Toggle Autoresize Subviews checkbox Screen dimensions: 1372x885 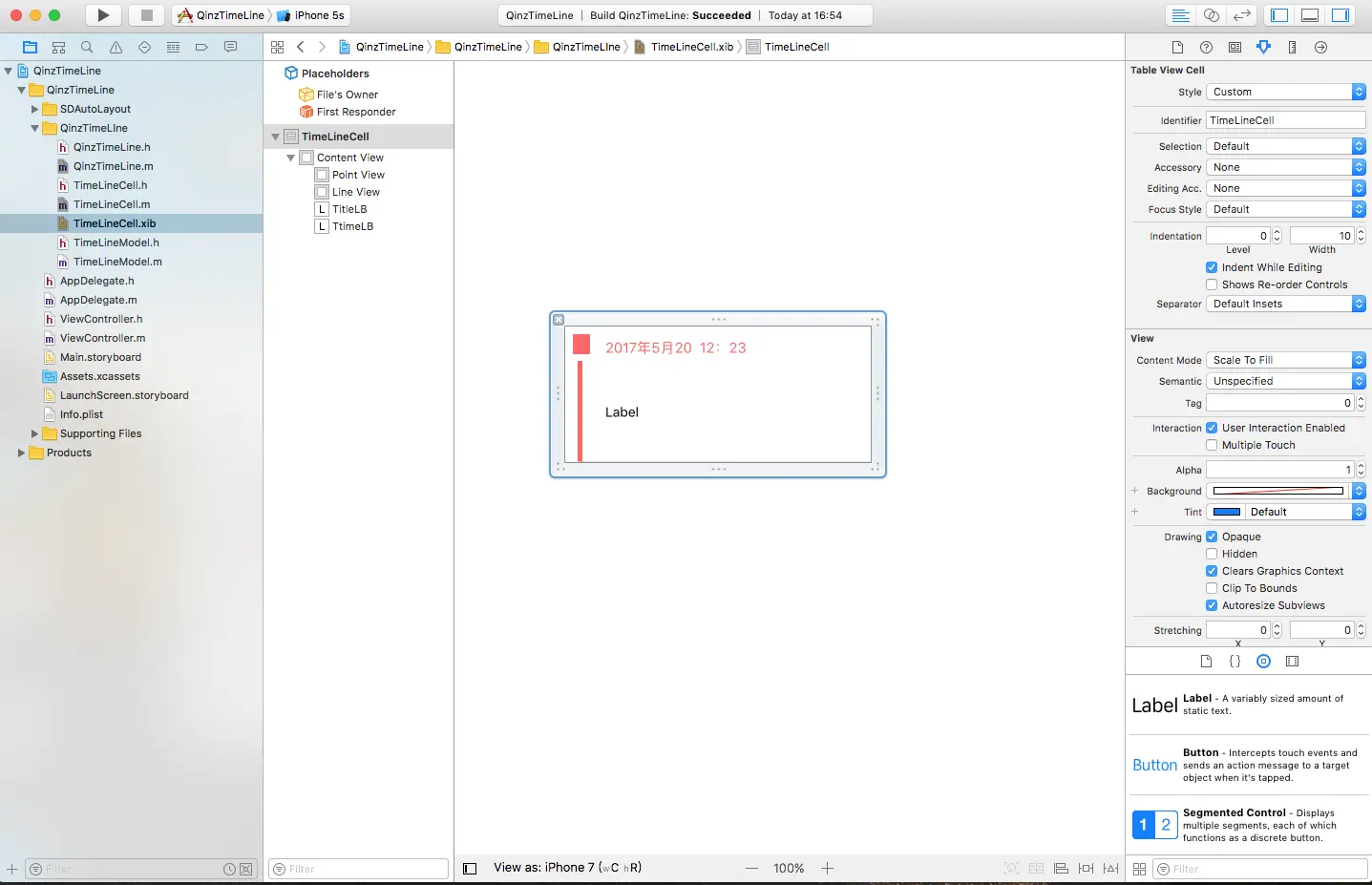tap(1212, 605)
